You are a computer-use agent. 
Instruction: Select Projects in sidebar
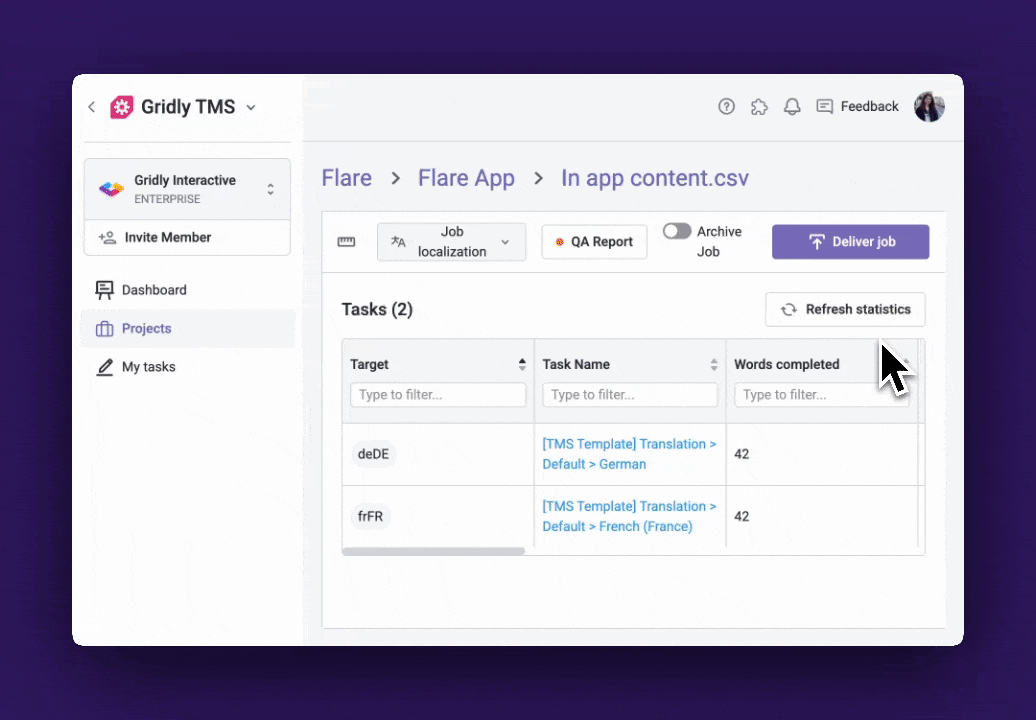(188, 328)
